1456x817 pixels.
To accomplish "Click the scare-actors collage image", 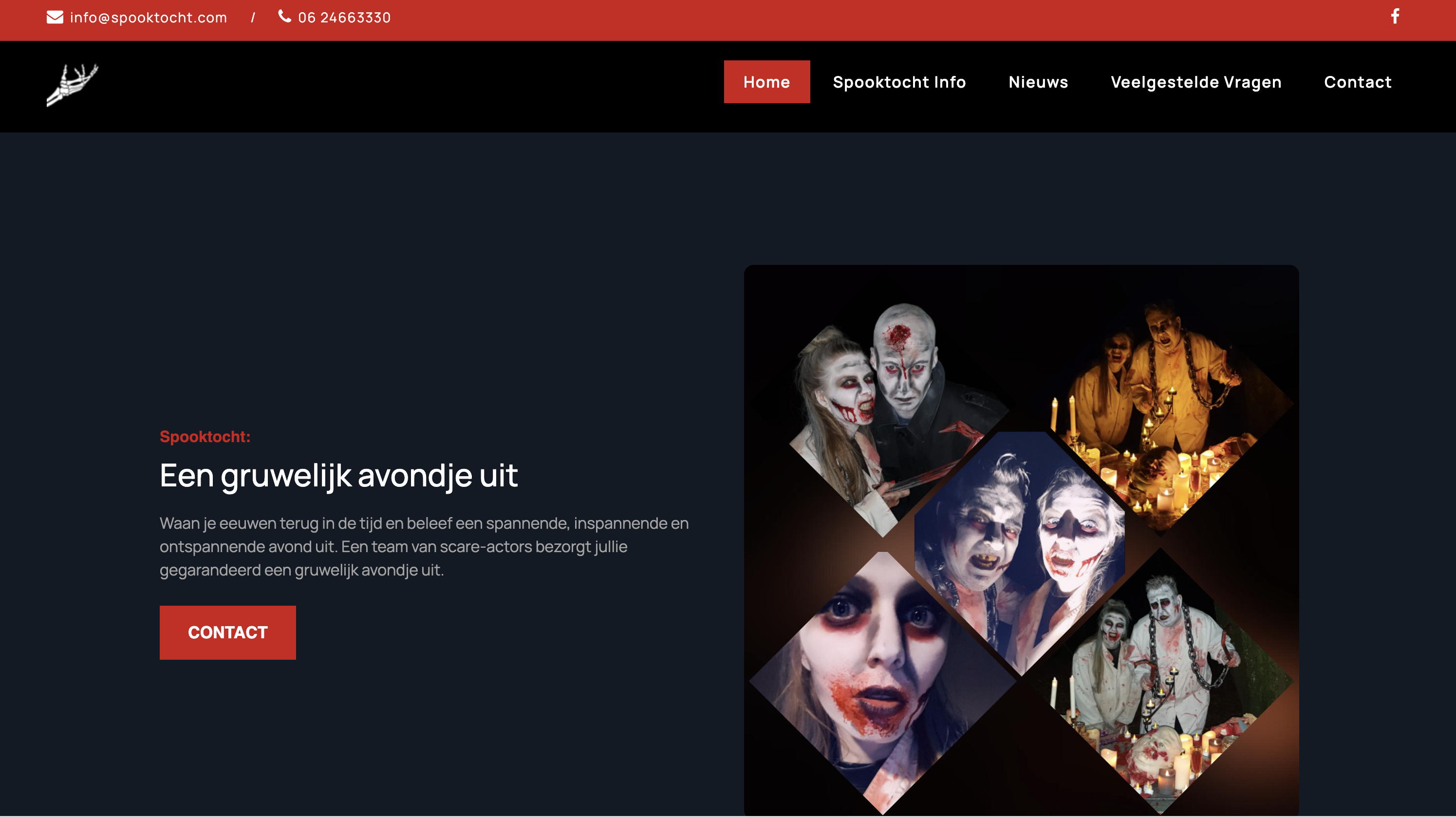I will pos(1021,540).
